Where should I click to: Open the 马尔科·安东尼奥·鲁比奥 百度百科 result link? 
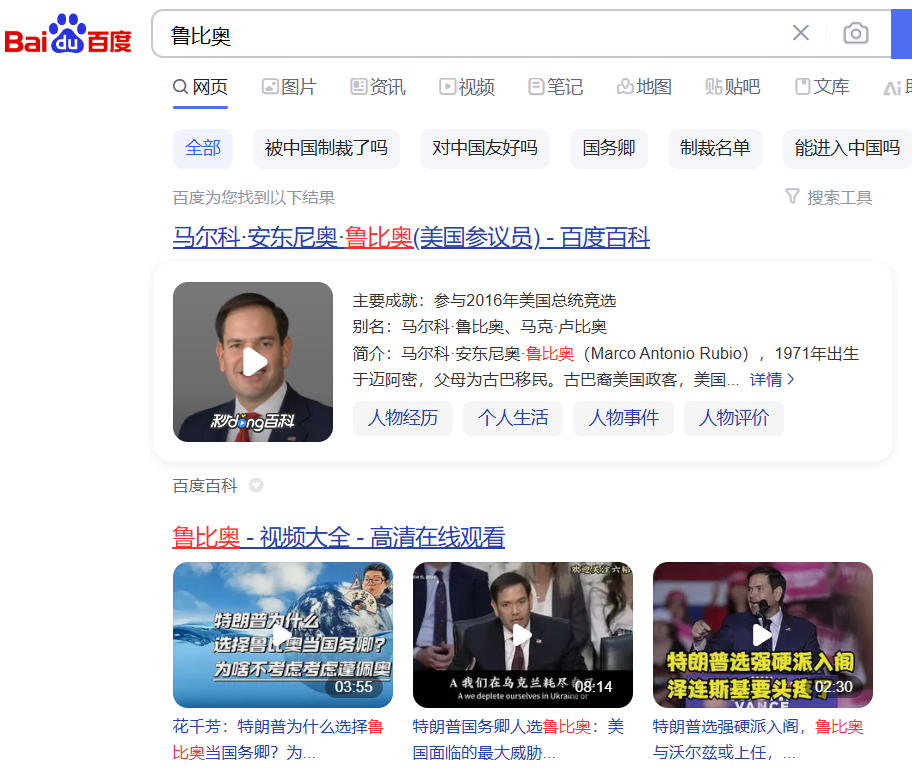[411, 237]
